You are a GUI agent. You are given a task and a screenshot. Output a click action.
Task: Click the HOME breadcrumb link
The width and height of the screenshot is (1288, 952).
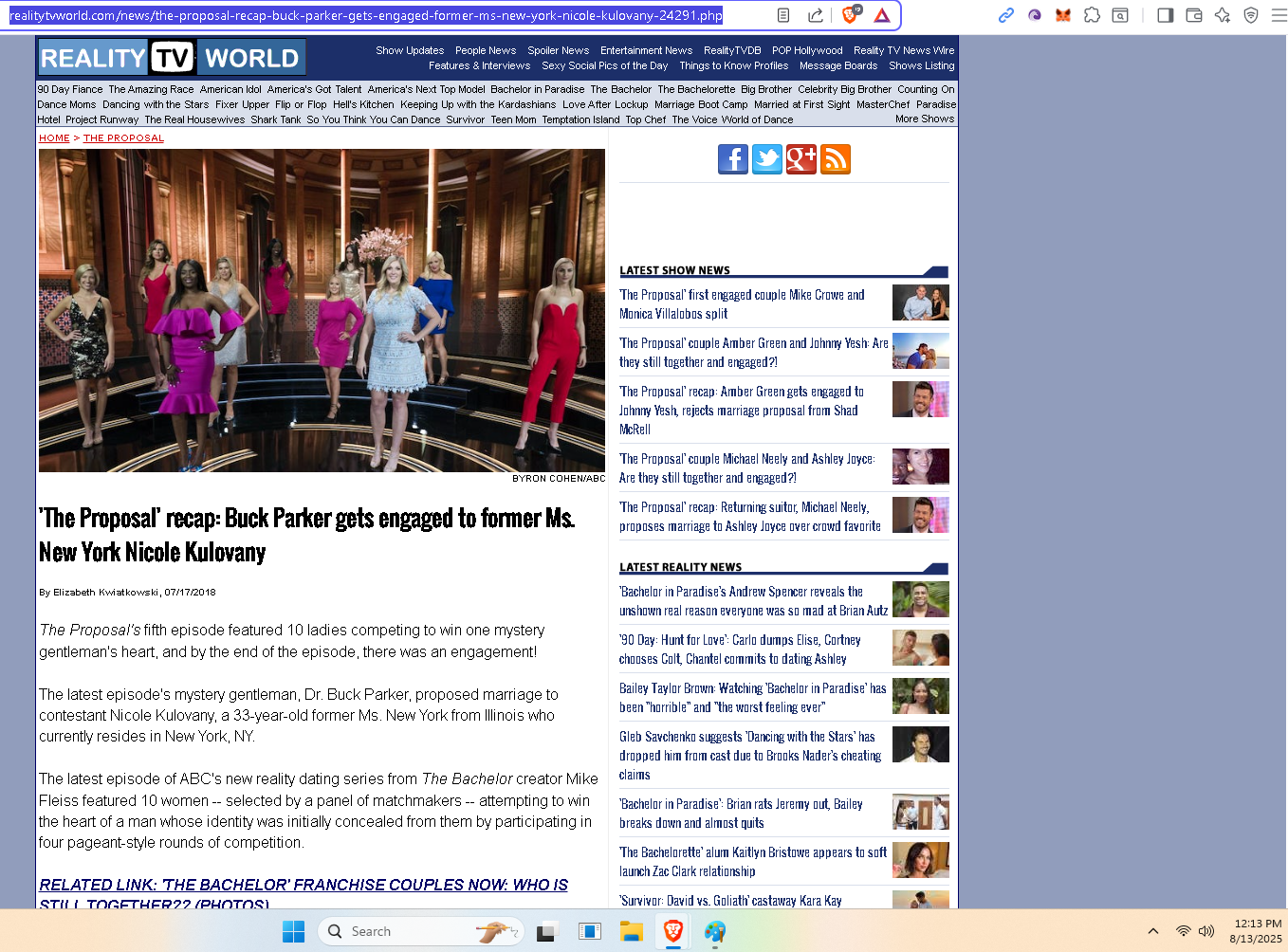point(54,138)
